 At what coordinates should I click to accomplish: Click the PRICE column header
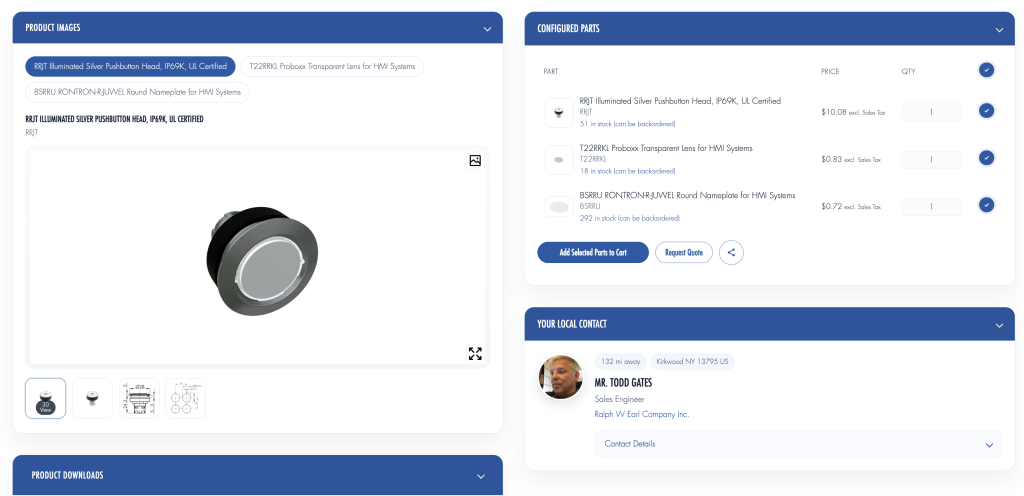(830, 71)
